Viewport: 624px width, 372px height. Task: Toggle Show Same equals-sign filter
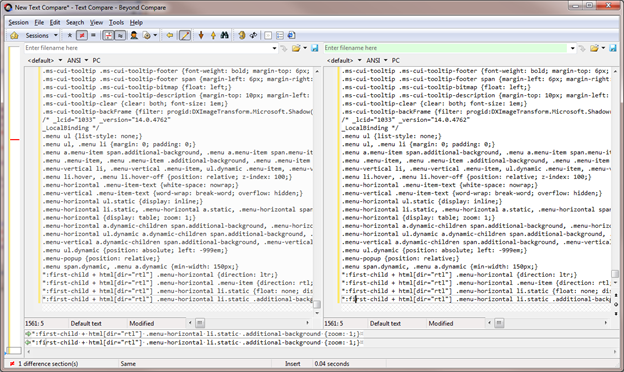[94, 35]
